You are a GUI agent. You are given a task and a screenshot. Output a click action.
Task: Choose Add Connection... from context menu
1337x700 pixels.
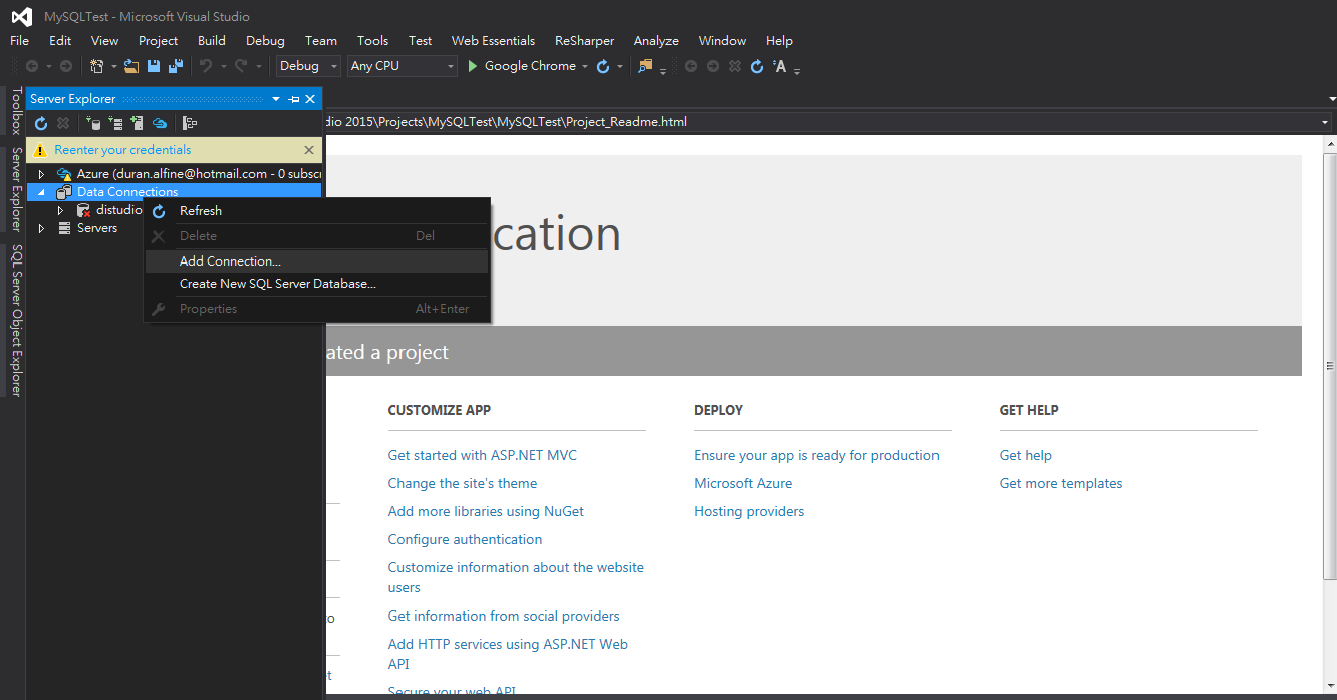click(230, 261)
